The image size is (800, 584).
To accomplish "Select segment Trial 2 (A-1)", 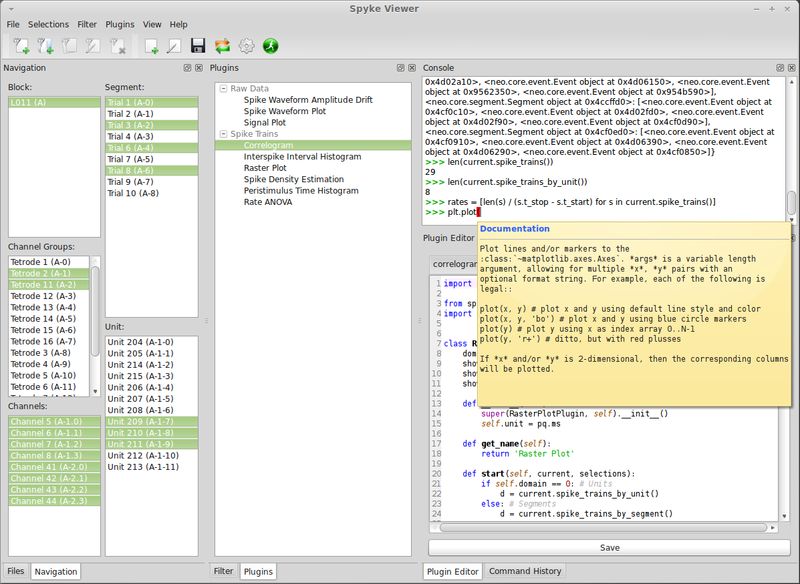I will (x=152, y=113).
